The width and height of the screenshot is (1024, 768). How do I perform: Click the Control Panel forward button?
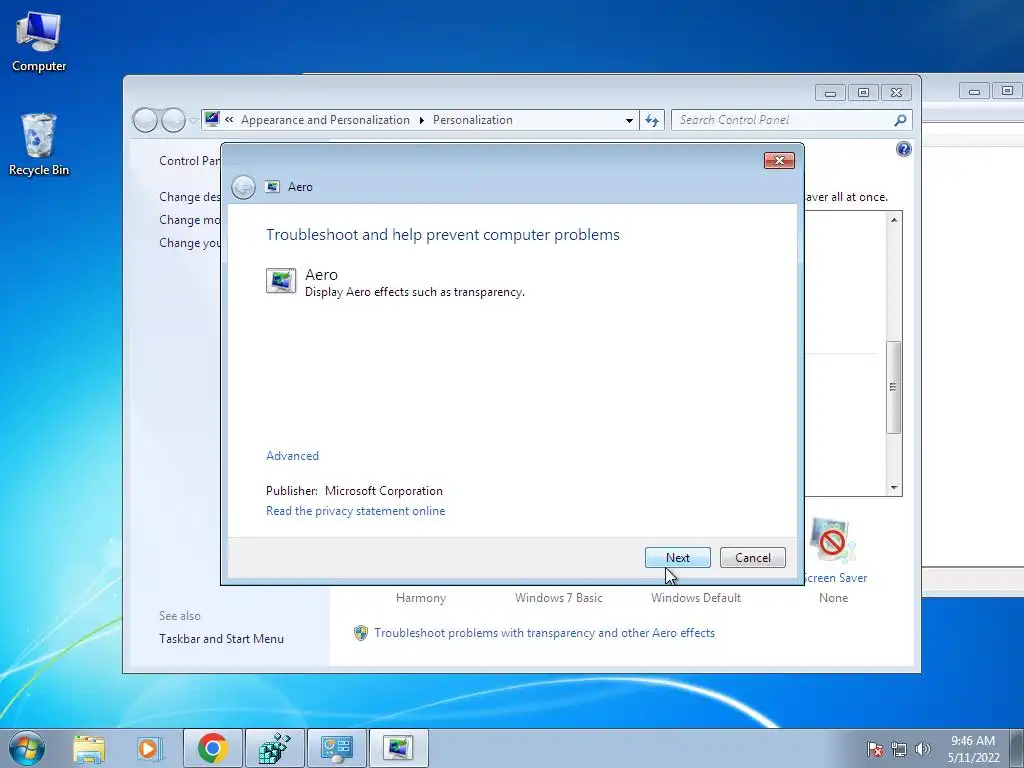point(173,120)
